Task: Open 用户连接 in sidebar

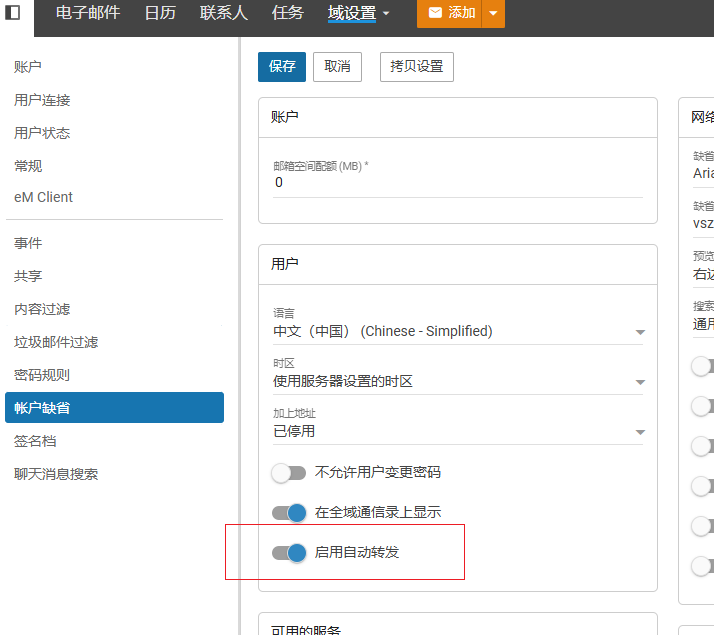Action: click(42, 100)
